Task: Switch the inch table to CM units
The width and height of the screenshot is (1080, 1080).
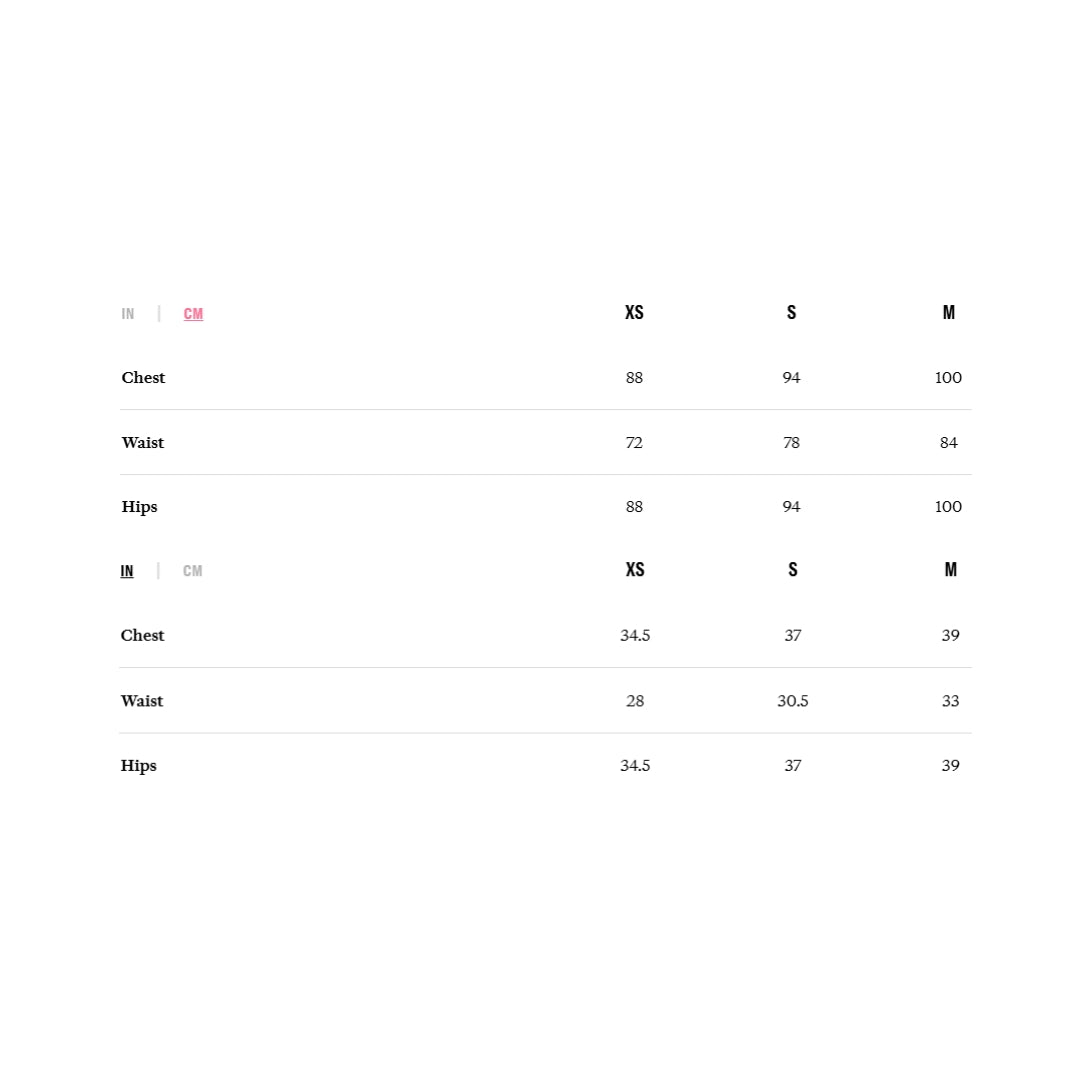Action: coord(192,572)
